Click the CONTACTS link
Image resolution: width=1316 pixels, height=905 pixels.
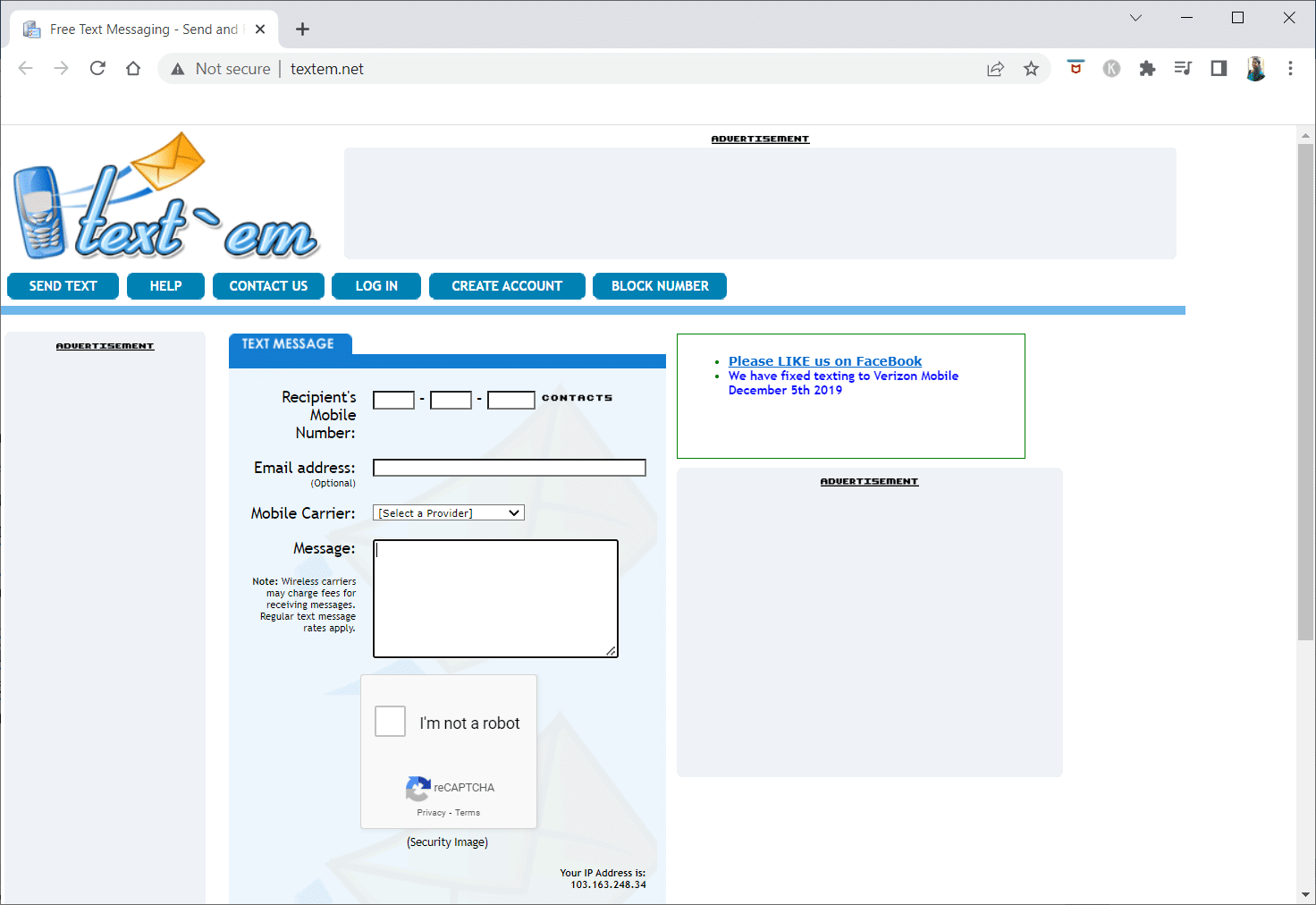pos(577,398)
